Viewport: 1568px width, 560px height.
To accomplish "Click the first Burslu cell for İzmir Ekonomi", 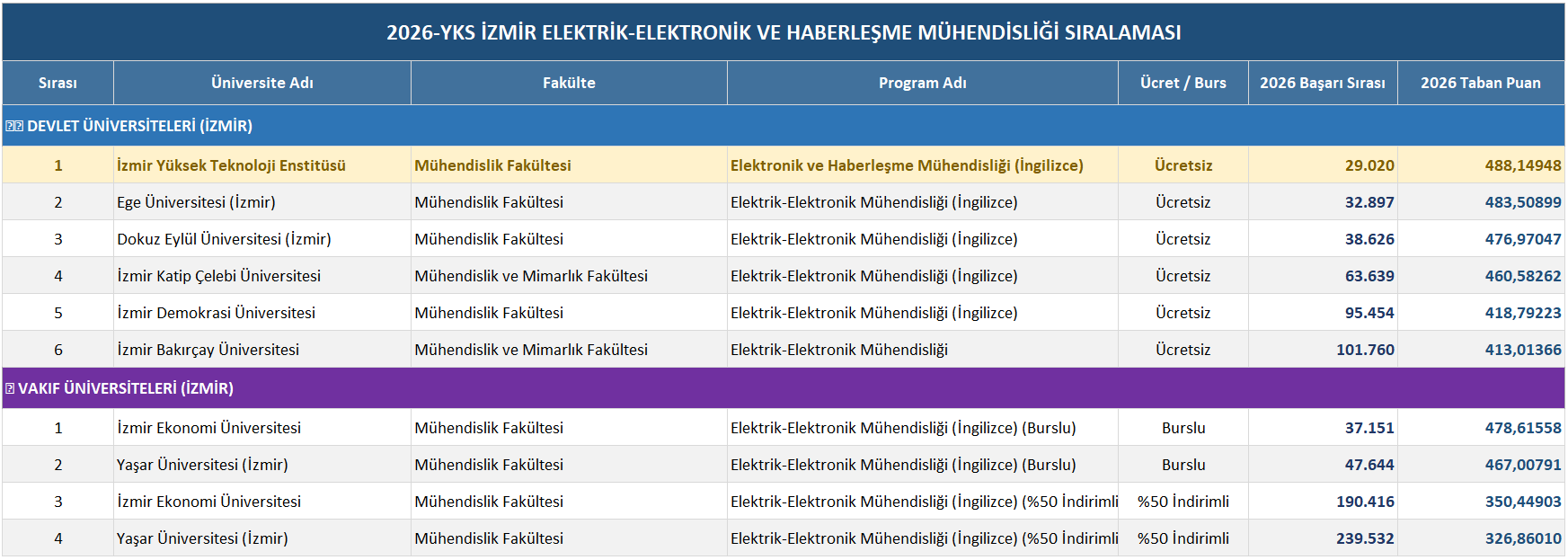I will coord(1183,428).
